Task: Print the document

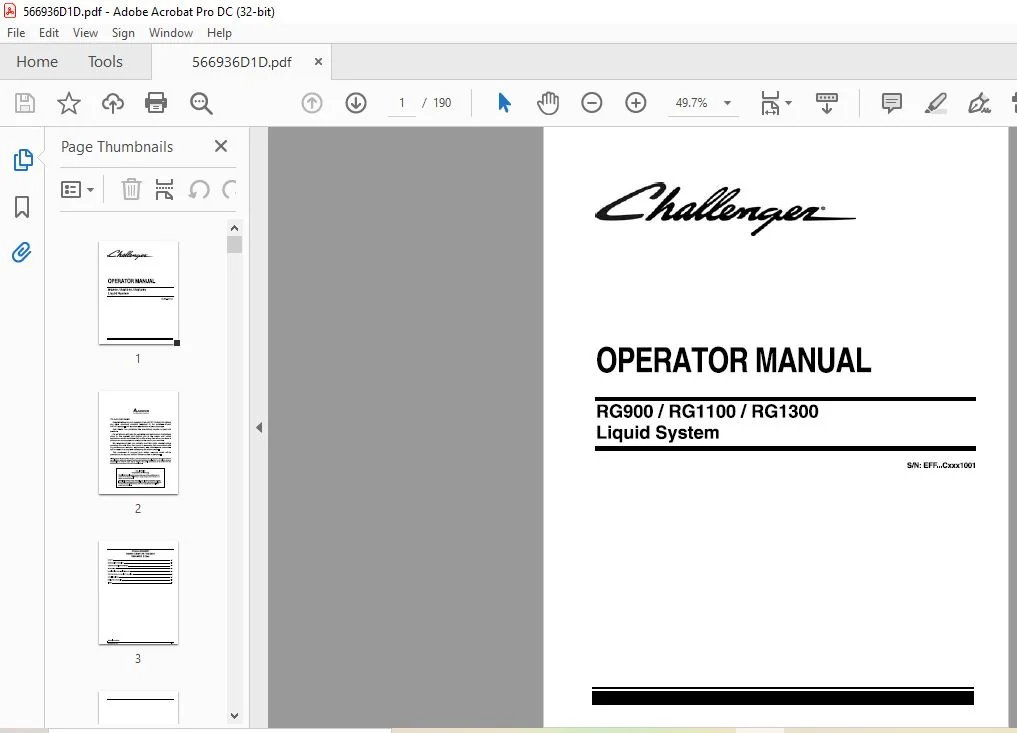Action: pyautogui.click(x=156, y=103)
